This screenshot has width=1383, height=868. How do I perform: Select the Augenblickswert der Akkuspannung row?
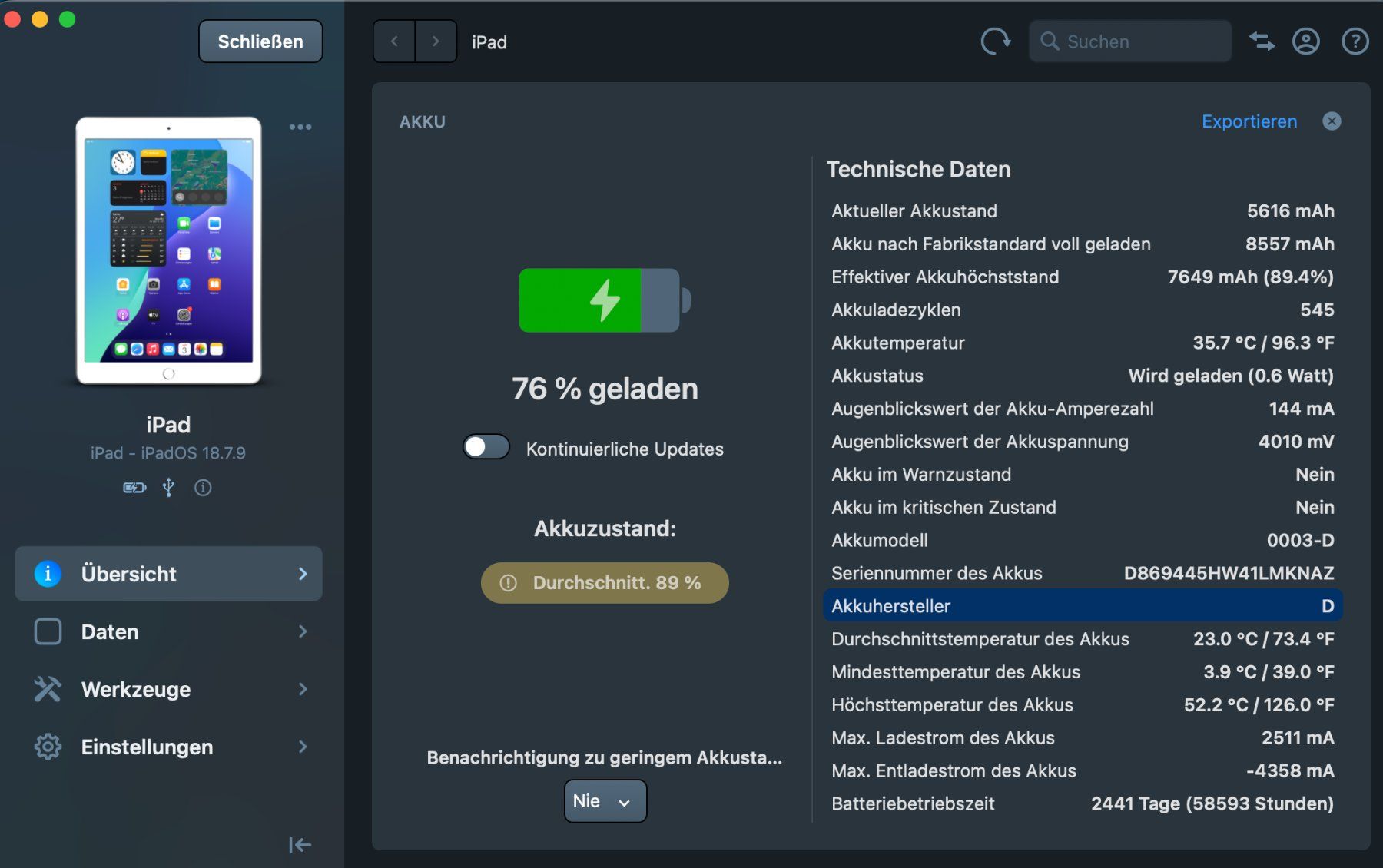(1083, 442)
